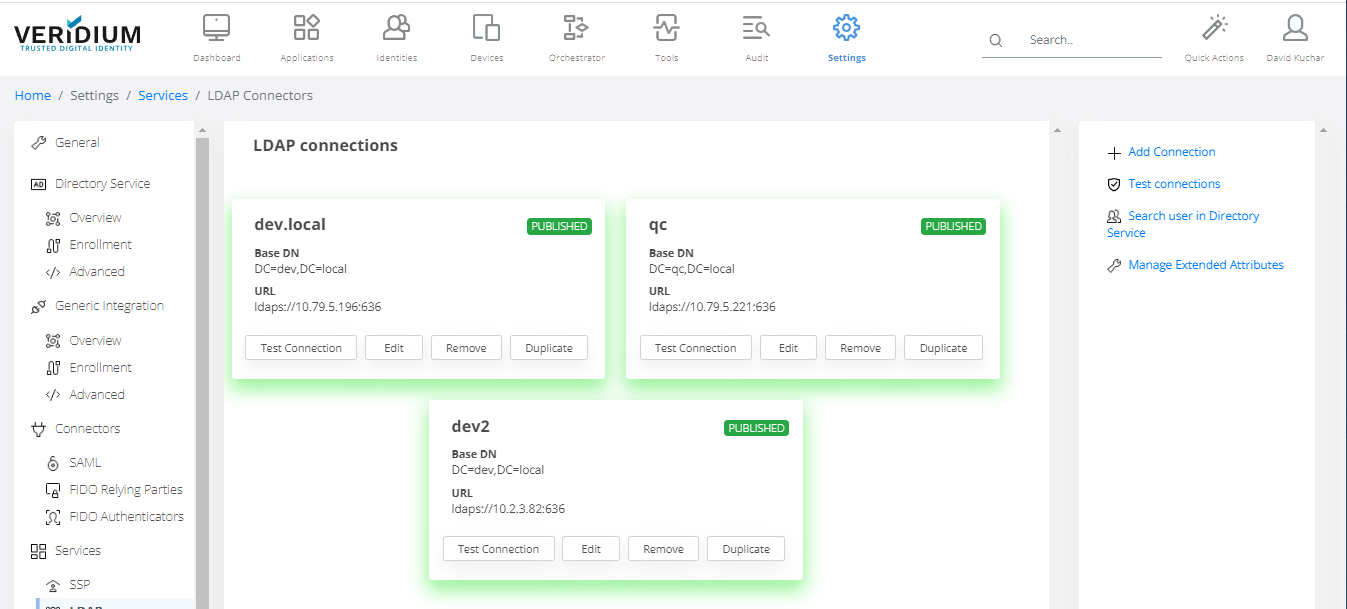Focus the Search input field
1347x609 pixels.
coord(1090,40)
